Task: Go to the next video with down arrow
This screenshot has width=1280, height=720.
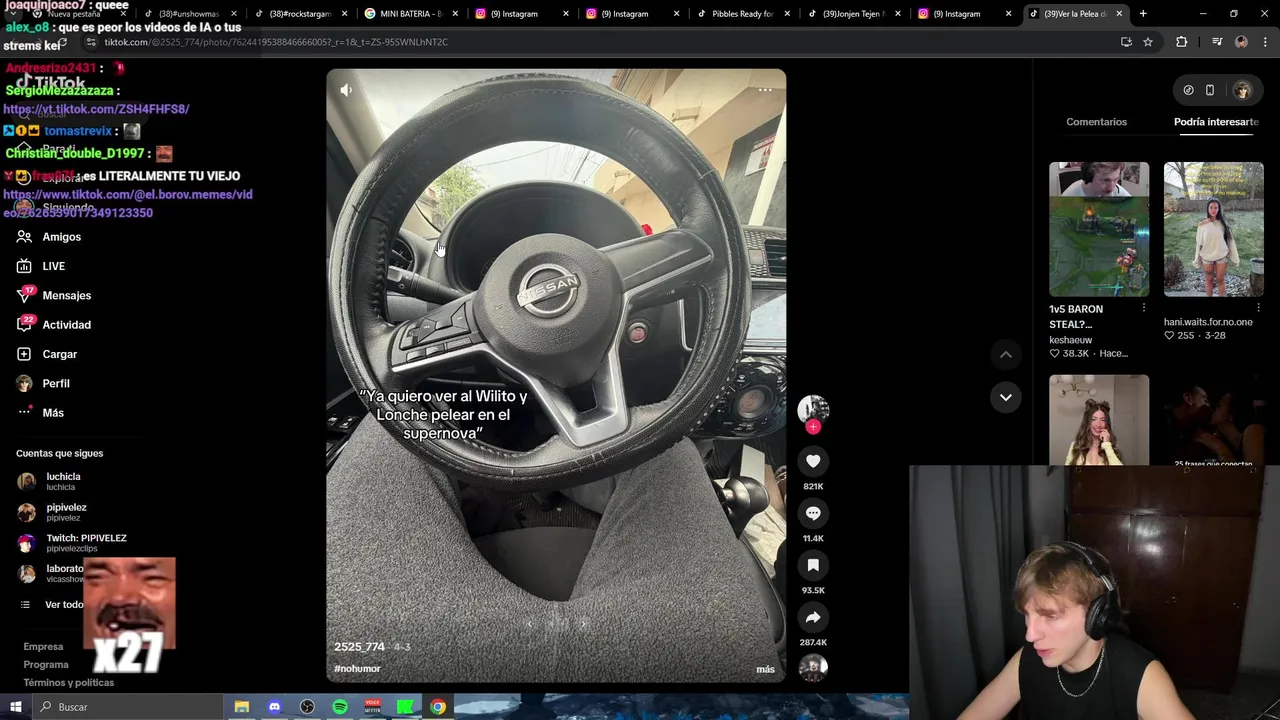Action: click(x=1006, y=397)
